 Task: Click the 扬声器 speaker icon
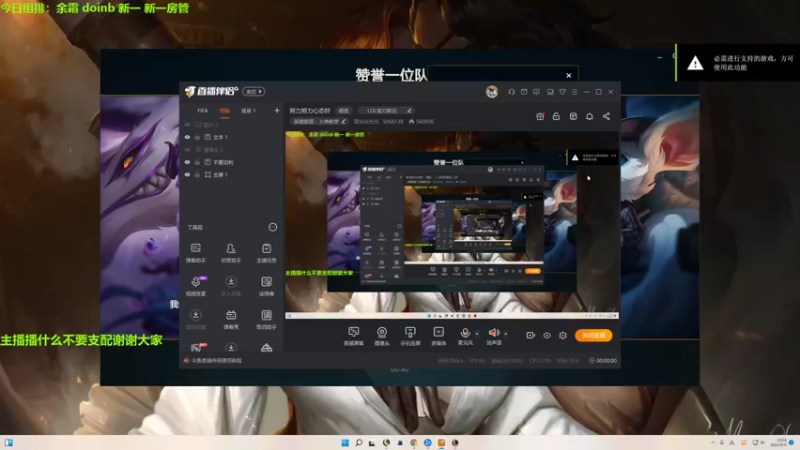click(493, 333)
